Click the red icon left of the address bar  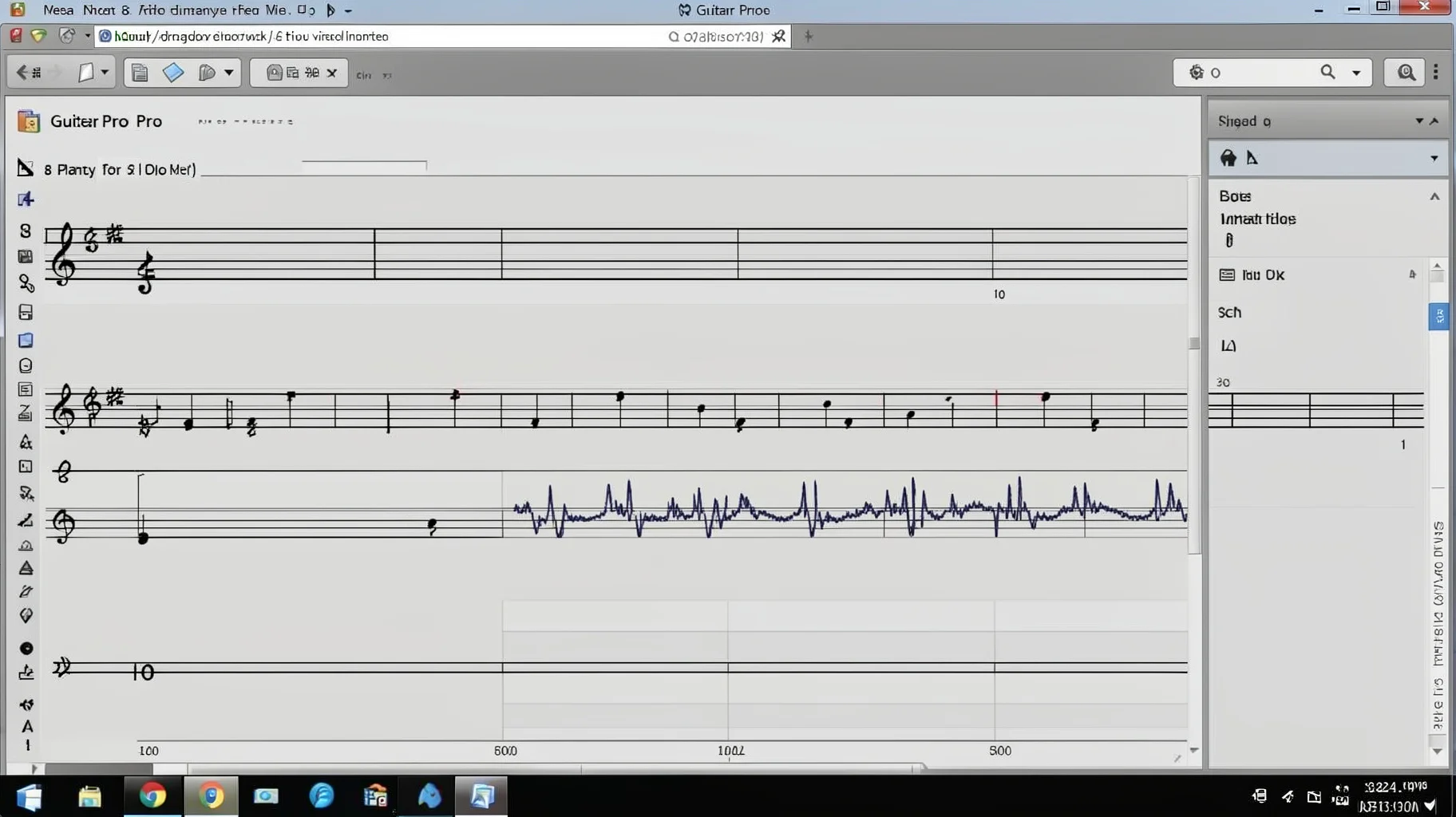pos(15,36)
